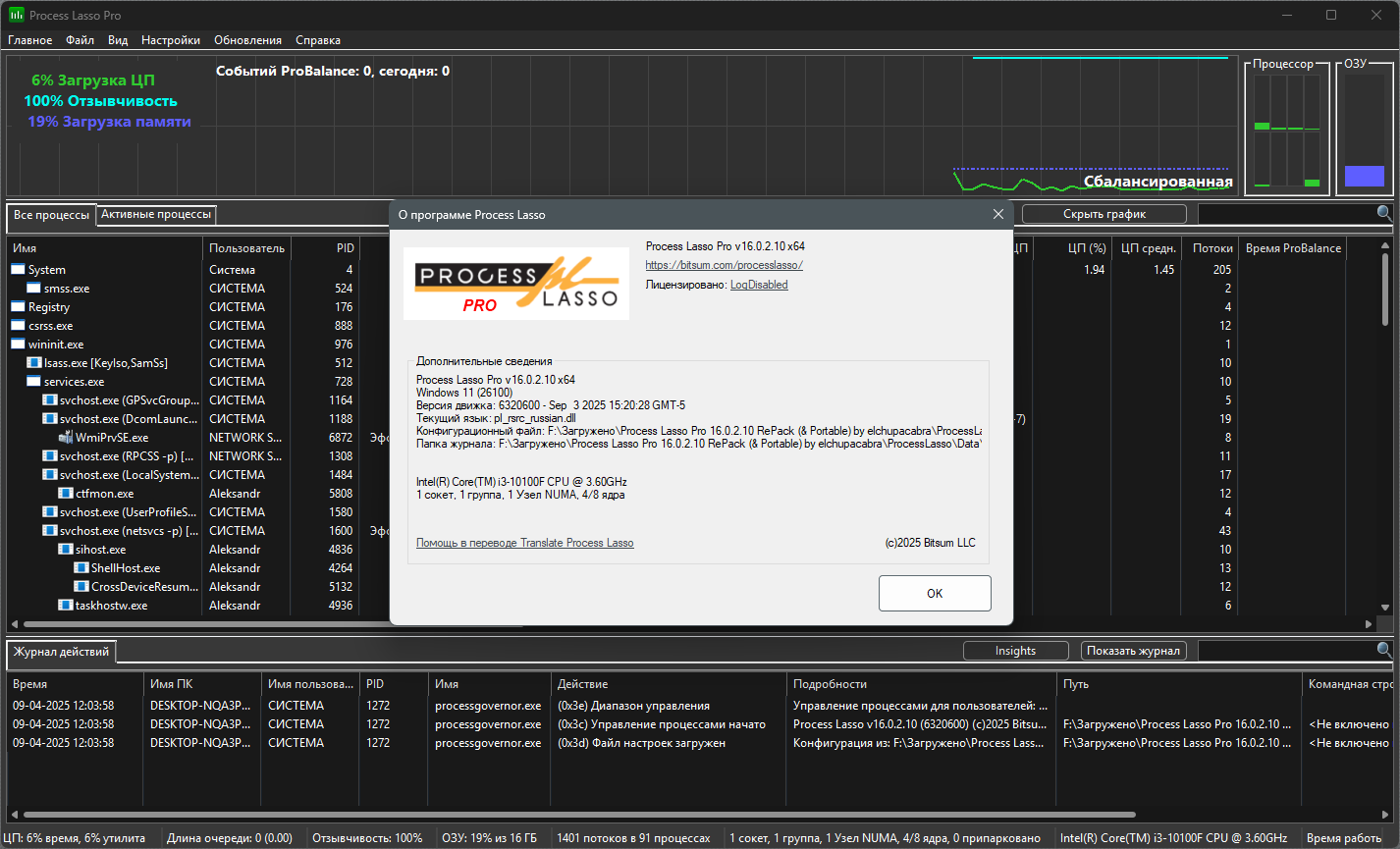Click the process search magnifier icon
This screenshot has width=1400, height=849.
click(x=1384, y=213)
